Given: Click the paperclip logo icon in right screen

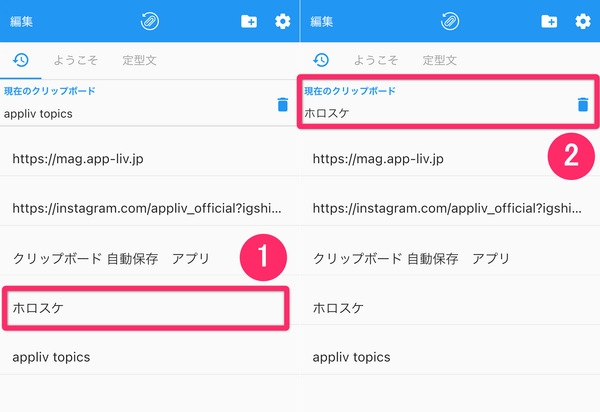Looking at the screenshot, I should (x=450, y=21).
